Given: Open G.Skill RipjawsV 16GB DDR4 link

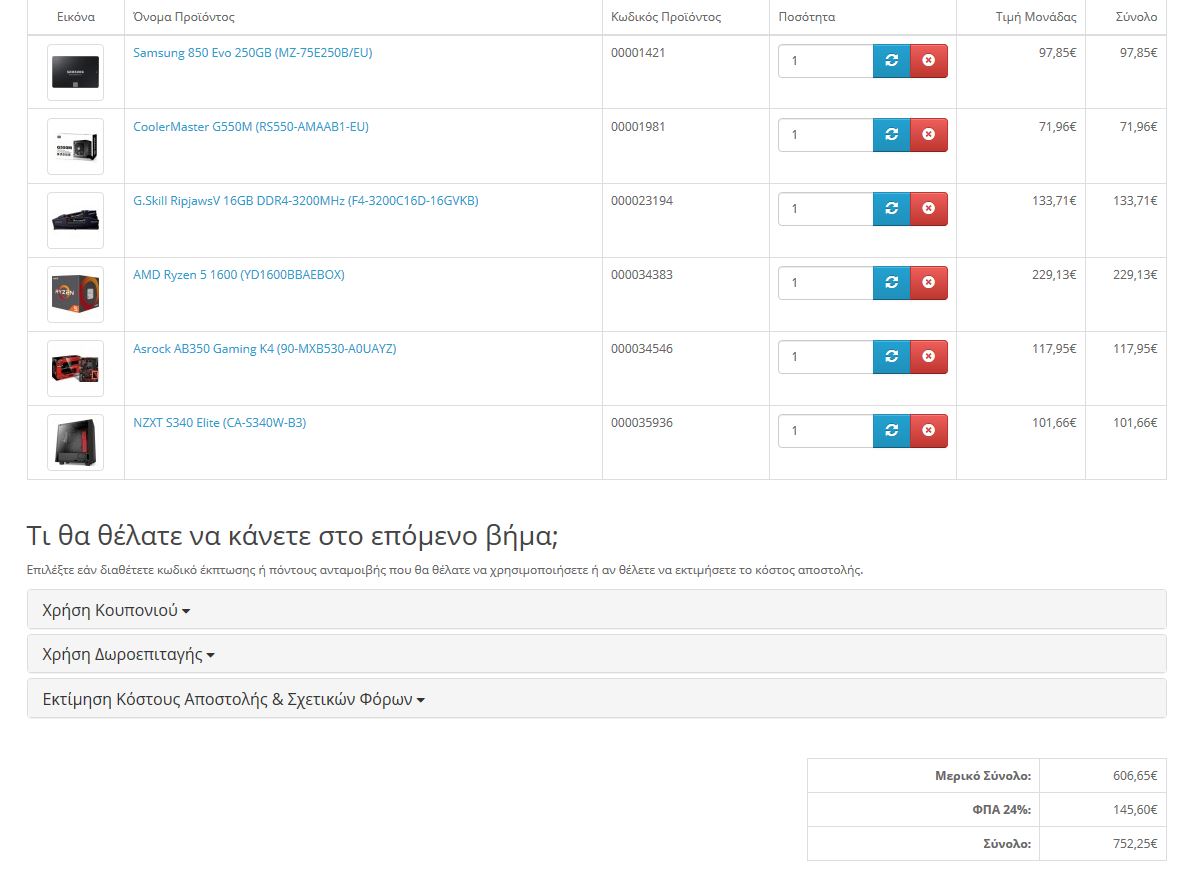Looking at the screenshot, I should 306,200.
